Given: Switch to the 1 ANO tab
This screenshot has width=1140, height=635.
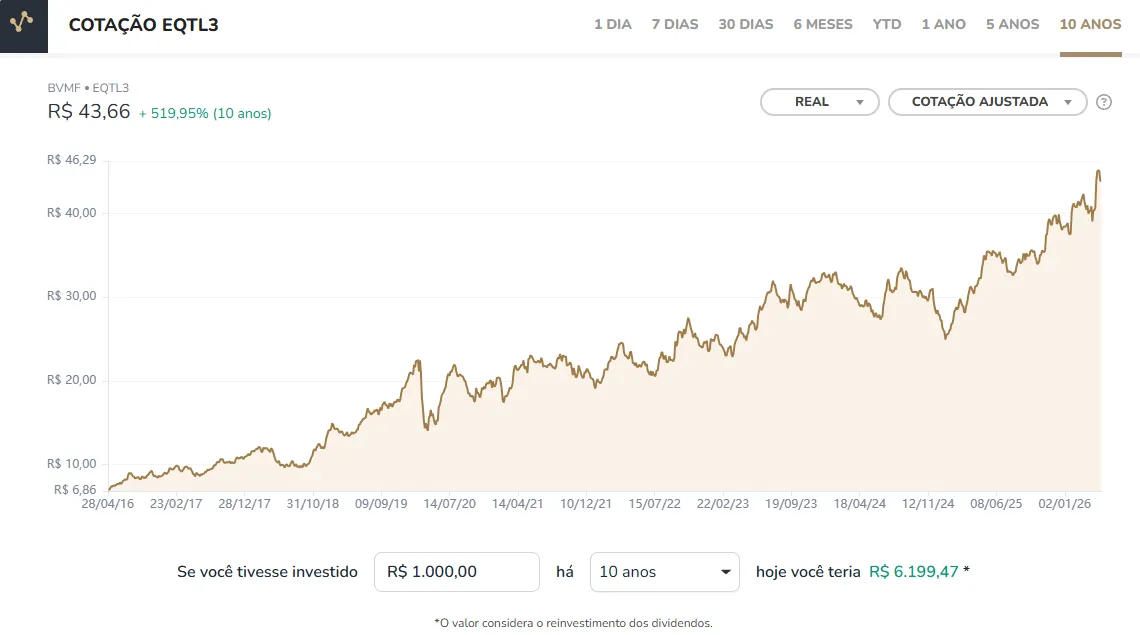Looking at the screenshot, I should (x=944, y=24).
